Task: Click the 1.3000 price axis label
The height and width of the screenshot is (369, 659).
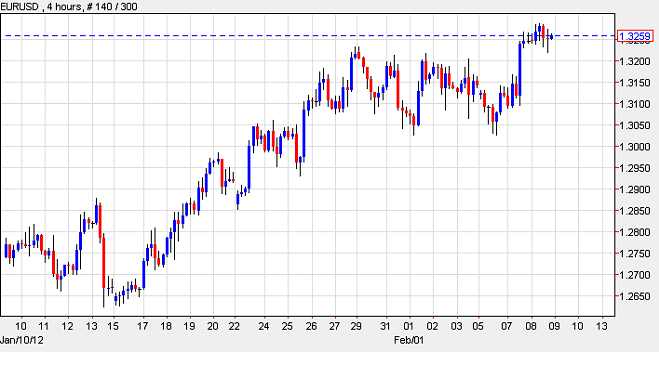Action: (635, 147)
